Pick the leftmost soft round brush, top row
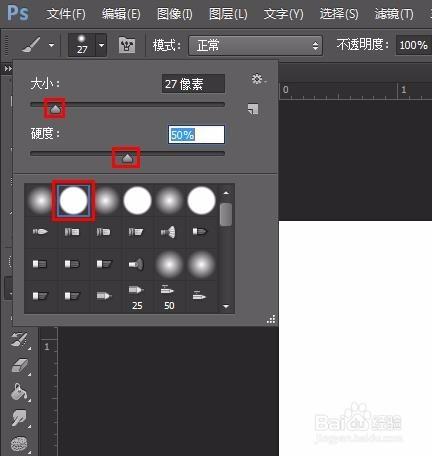This screenshot has height=456, width=432. 40,200
